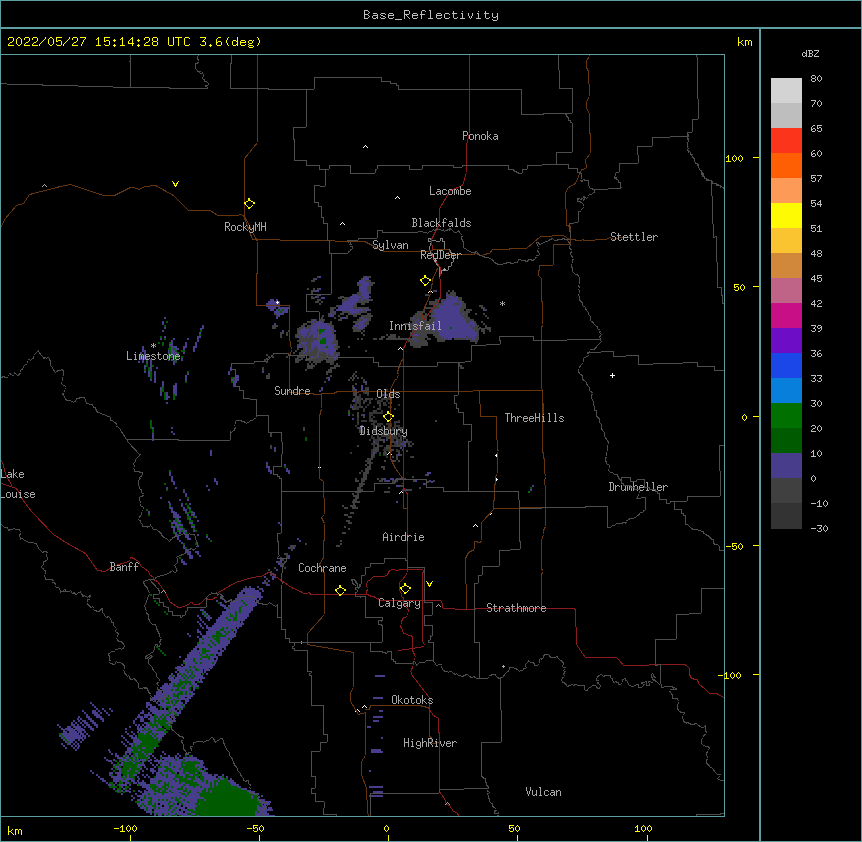Click the Drumheller town label
The width and height of the screenshot is (862, 842).
point(638,487)
